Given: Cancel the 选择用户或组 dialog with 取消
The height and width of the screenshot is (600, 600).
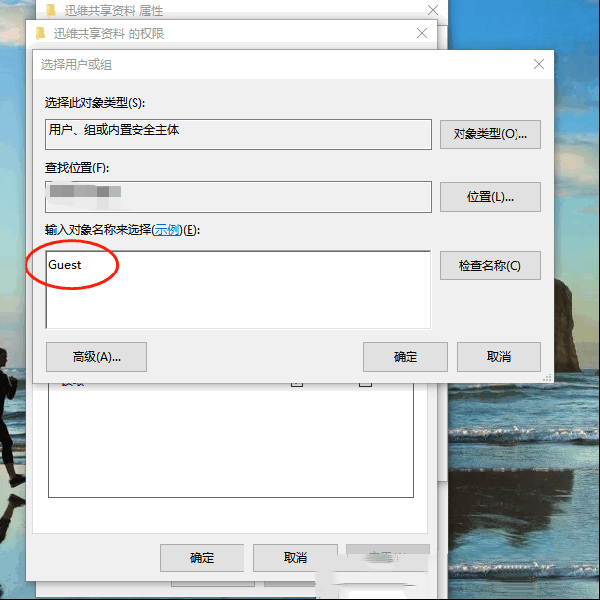Looking at the screenshot, I should [x=499, y=357].
